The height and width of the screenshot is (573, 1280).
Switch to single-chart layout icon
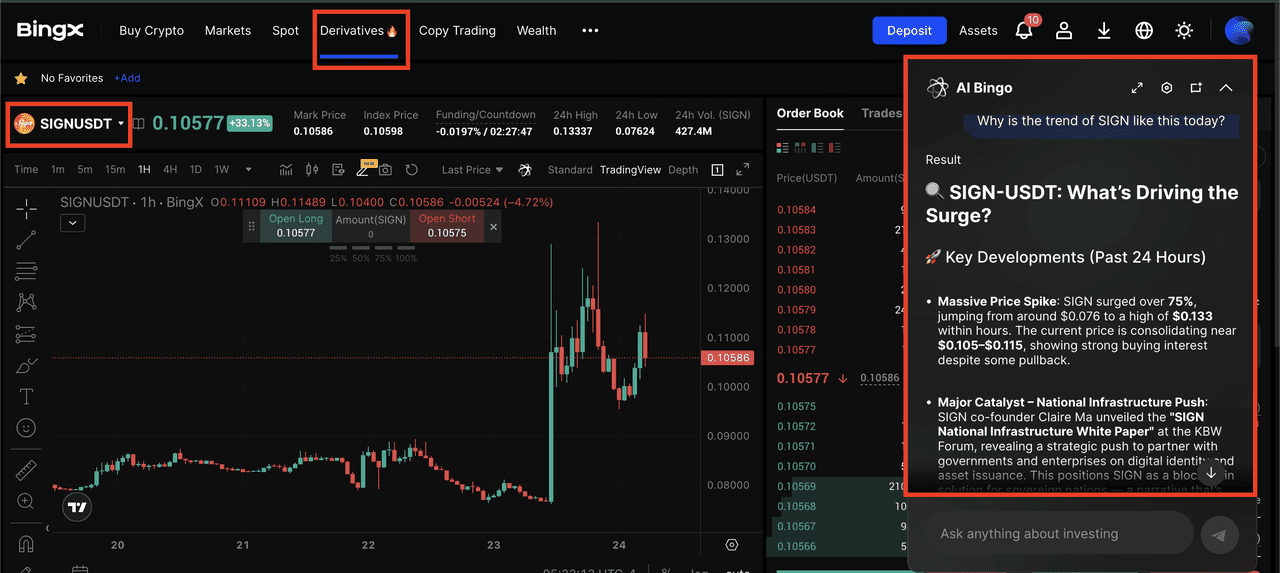click(717, 170)
